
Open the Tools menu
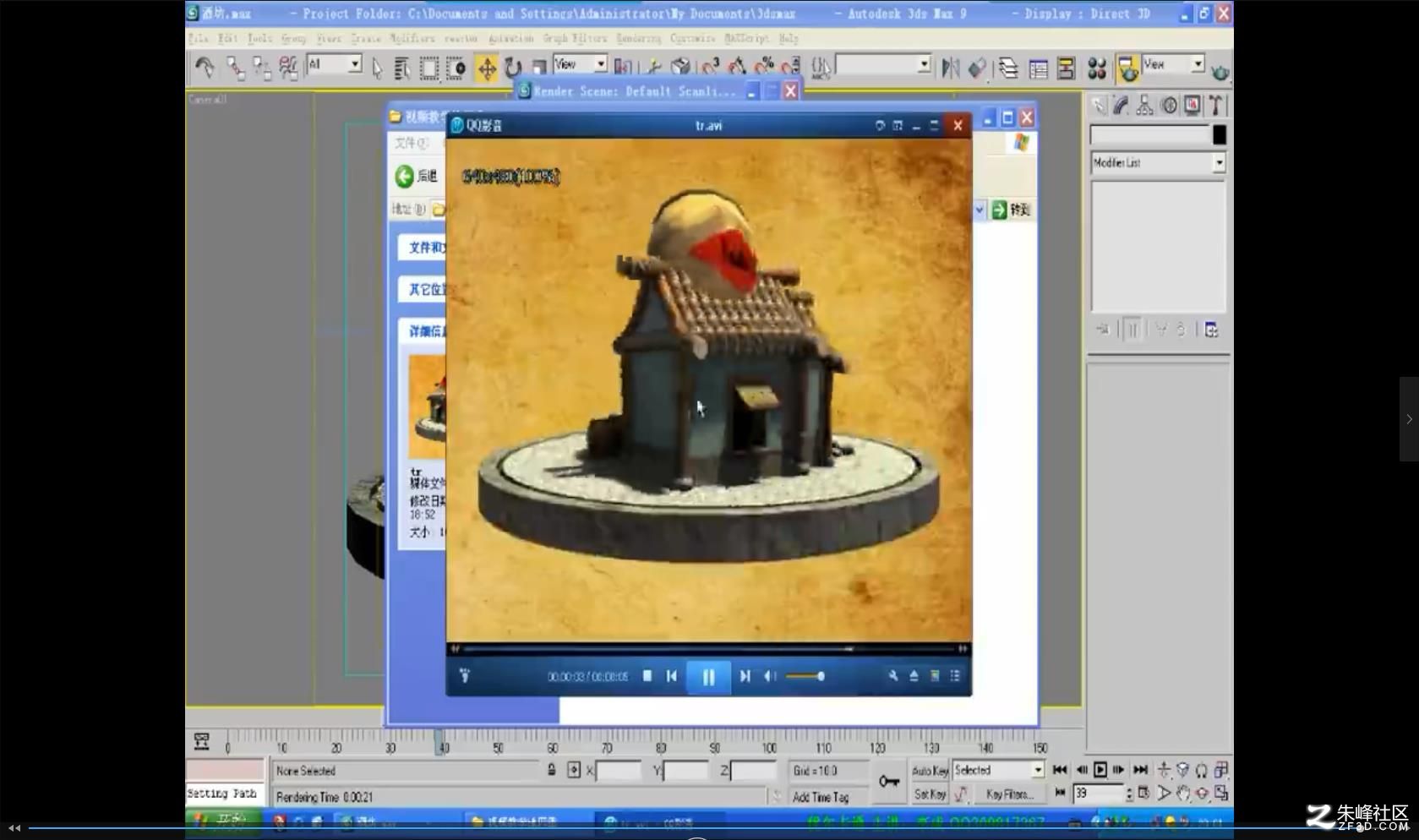tap(259, 38)
